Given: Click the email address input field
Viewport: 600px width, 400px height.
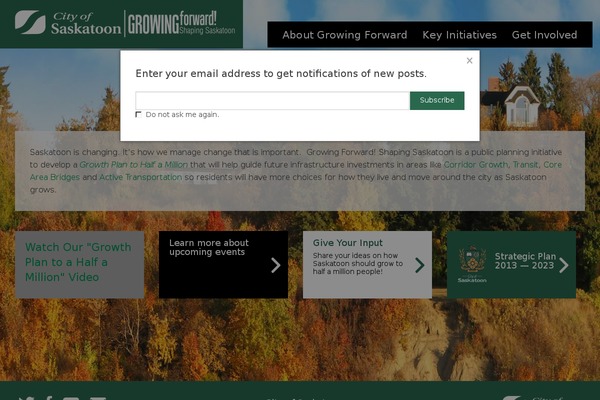Looking at the screenshot, I should (x=272, y=101).
